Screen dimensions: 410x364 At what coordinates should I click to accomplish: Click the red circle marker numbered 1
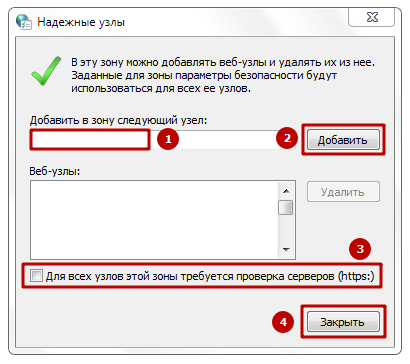(x=168, y=139)
